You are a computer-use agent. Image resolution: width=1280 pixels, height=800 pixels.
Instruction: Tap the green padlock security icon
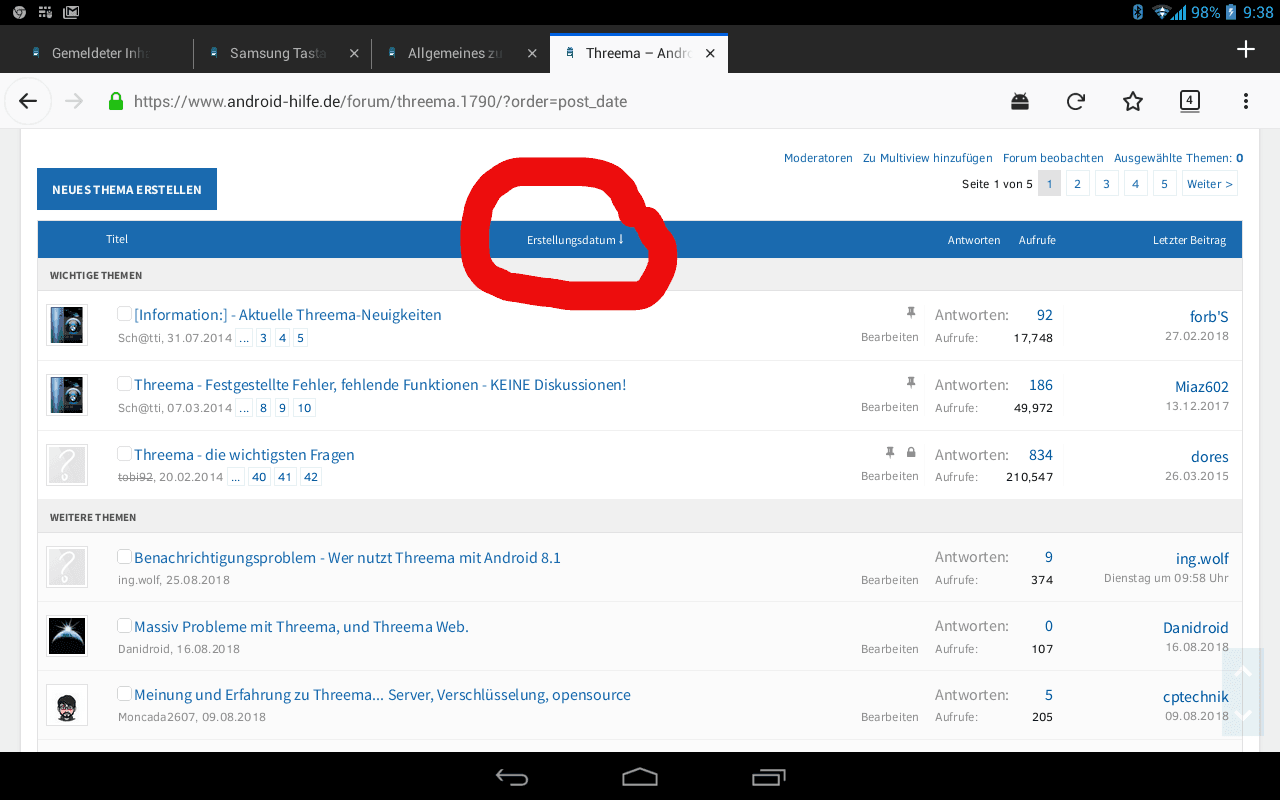116,101
